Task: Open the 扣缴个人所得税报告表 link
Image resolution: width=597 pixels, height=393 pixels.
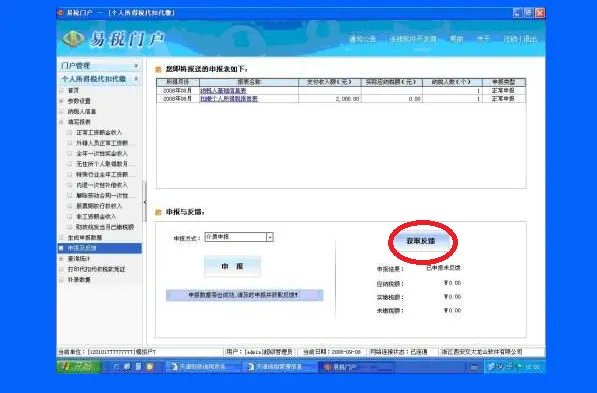Action: click(229, 99)
